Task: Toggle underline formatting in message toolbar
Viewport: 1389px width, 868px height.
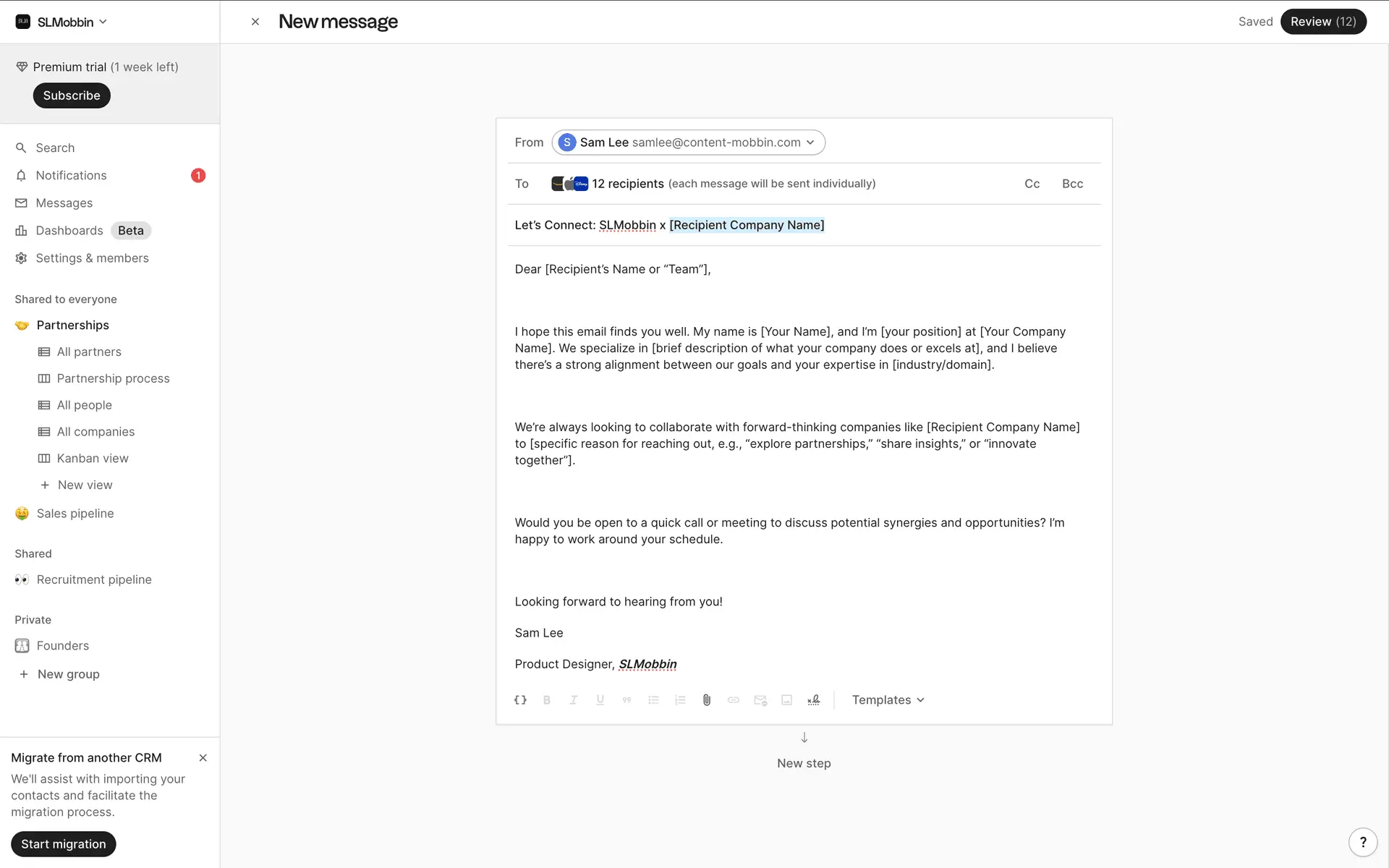Action: click(x=600, y=700)
